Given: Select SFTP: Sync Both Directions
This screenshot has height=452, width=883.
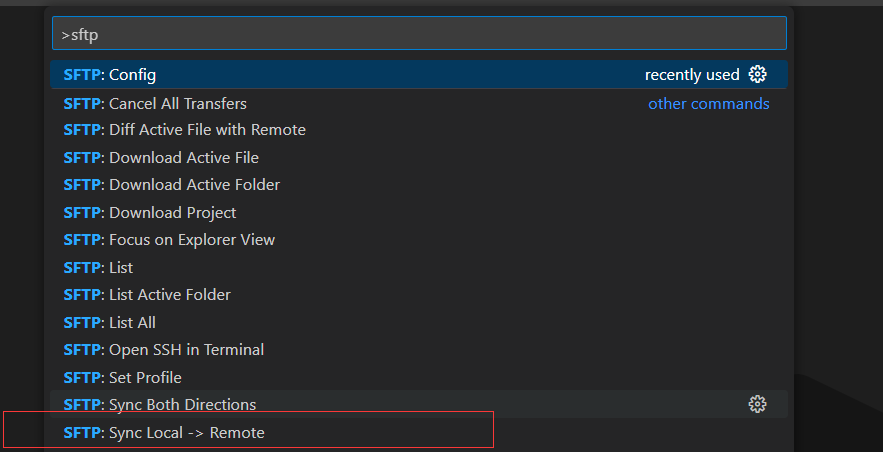Looking at the screenshot, I should pos(419,404).
